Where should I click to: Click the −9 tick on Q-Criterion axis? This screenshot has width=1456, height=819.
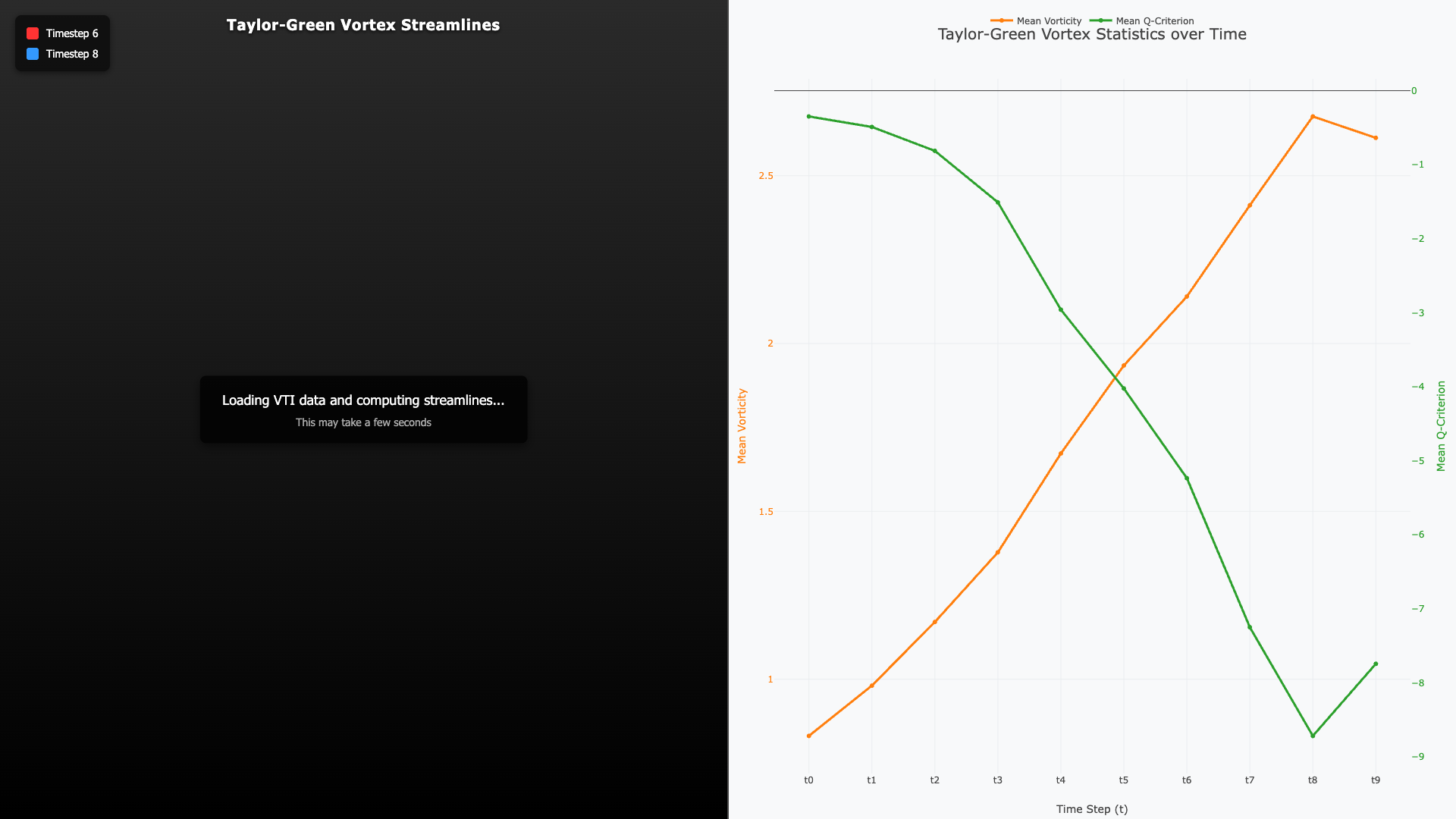1417,757
